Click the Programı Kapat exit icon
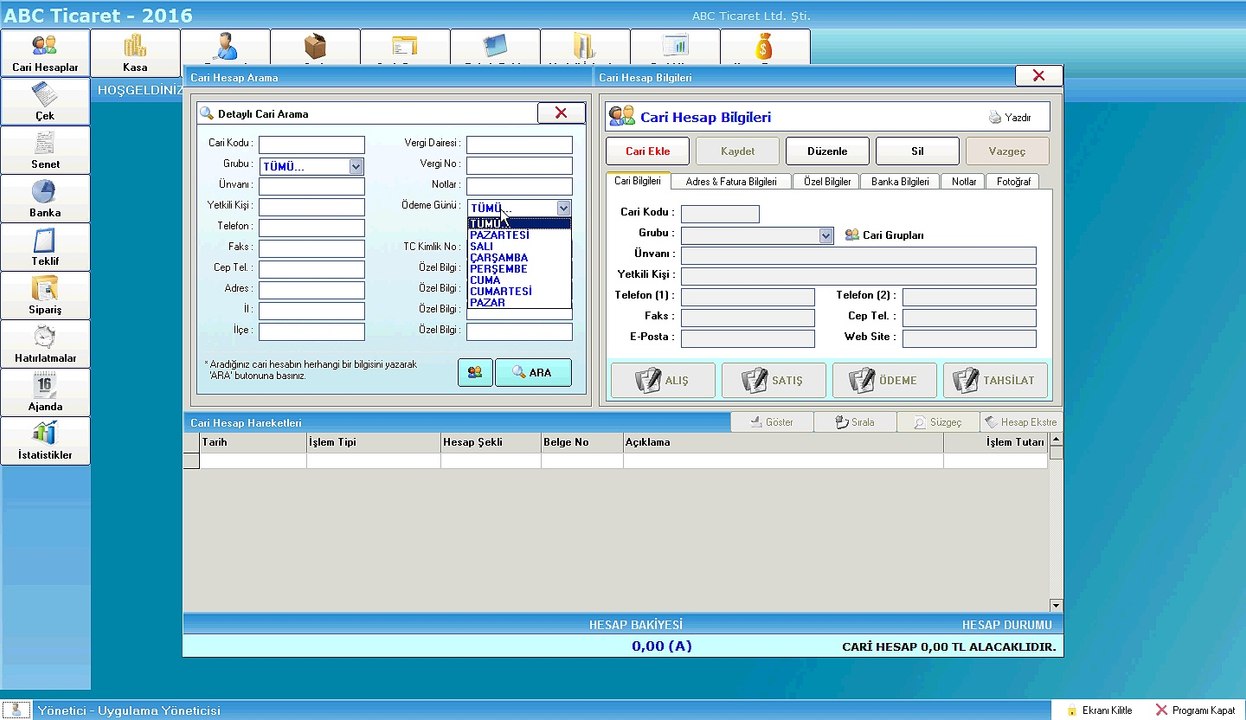This screenshot has height=720, width=1246. click(1161, 710)
